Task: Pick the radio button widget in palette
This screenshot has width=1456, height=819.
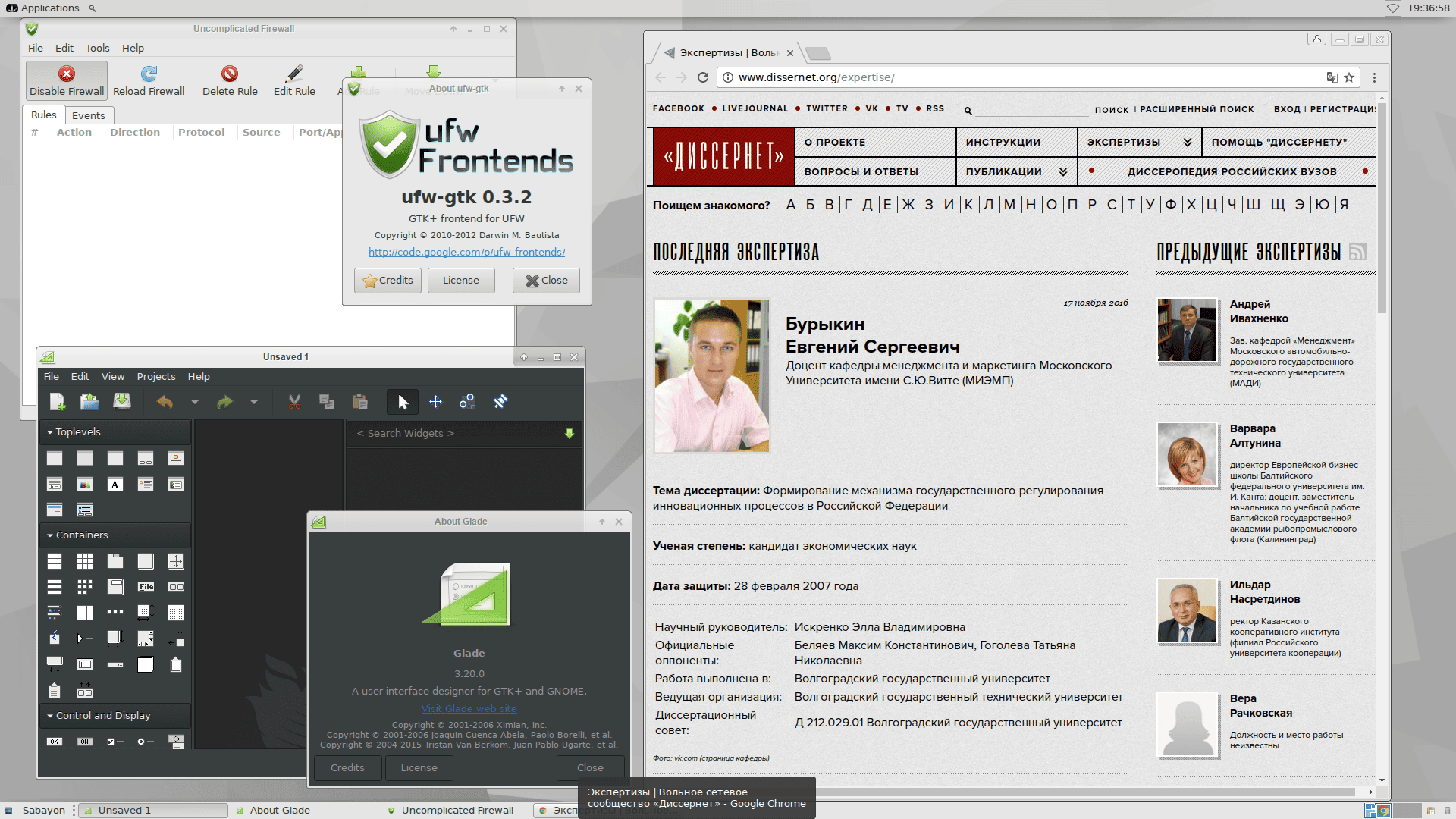Action: tap(146, 742)
